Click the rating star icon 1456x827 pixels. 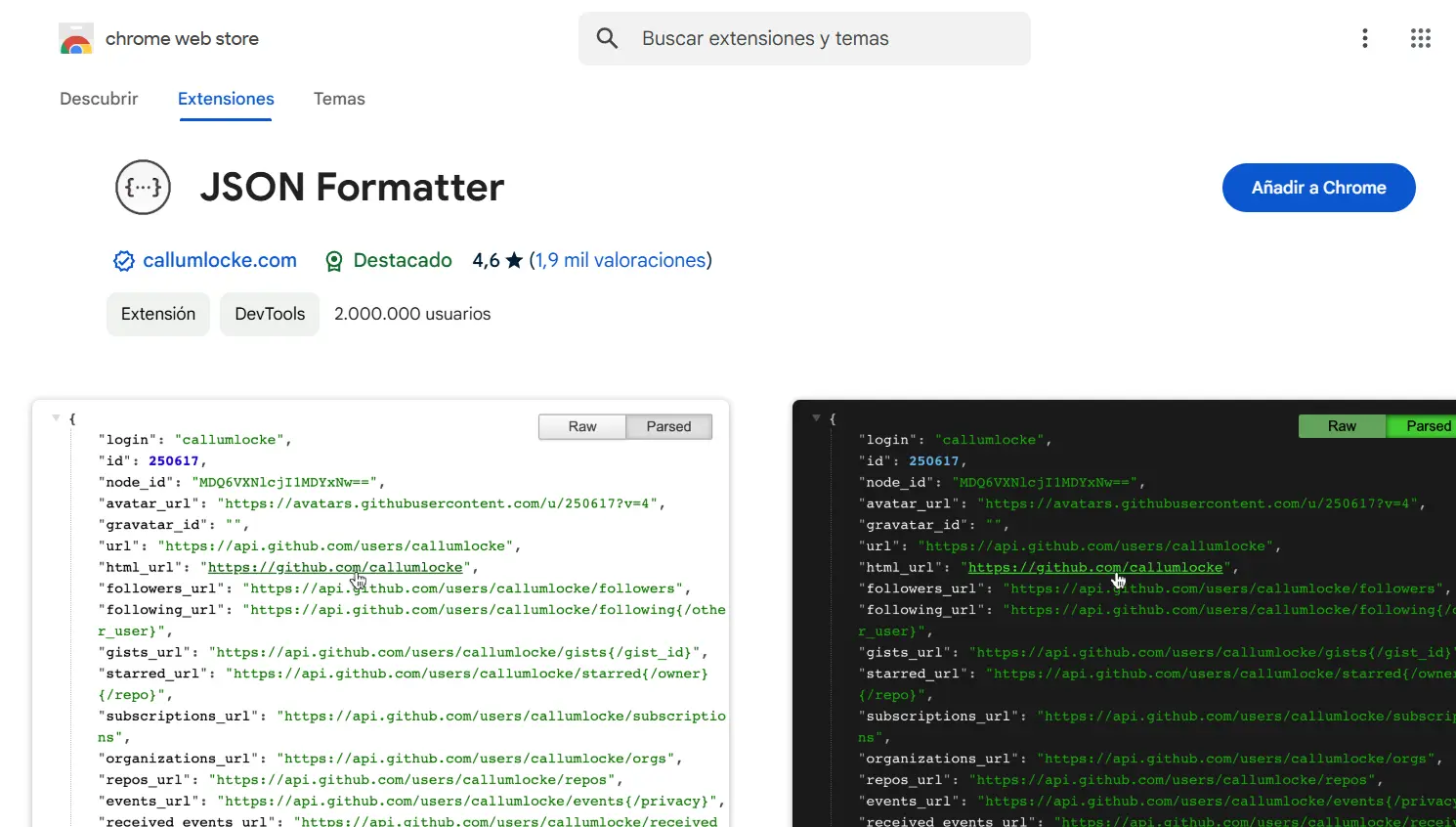click(513, 260)
